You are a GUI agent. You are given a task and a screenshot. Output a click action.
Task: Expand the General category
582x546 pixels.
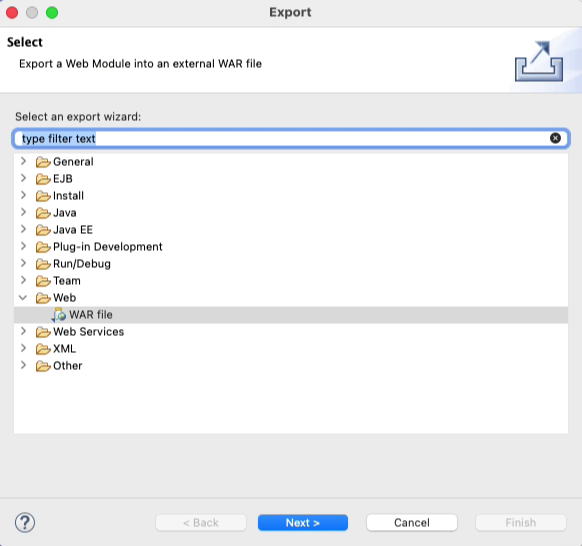point(23,161)
